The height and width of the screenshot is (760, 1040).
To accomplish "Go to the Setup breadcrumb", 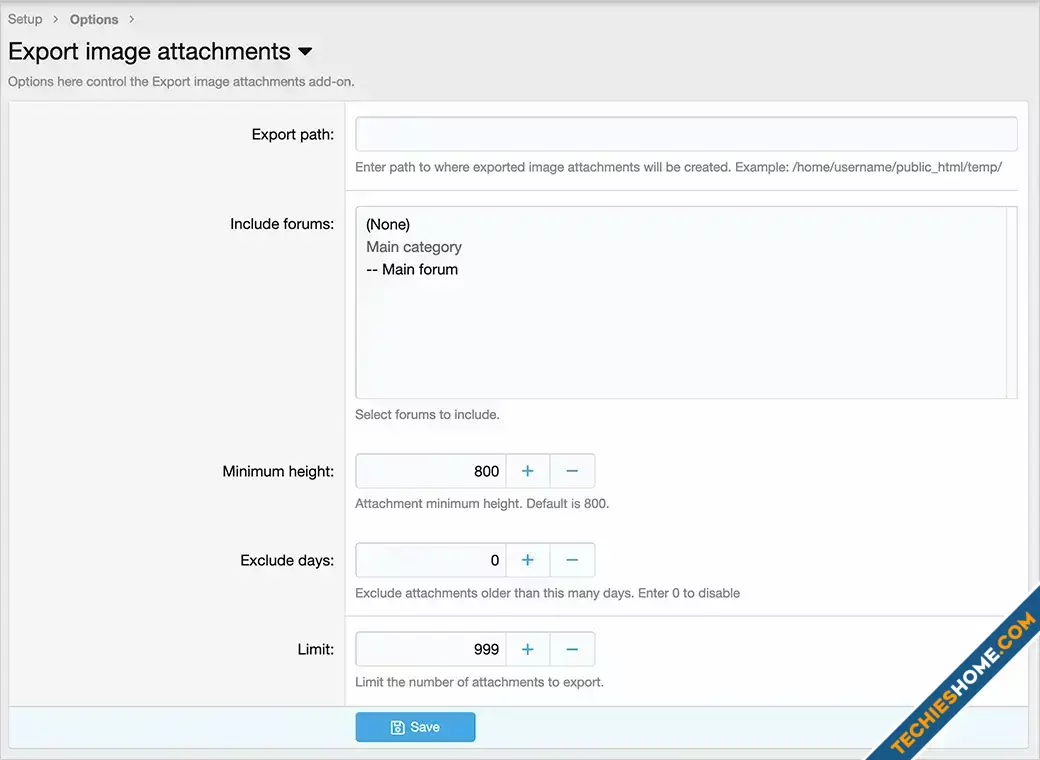I will click(x=25, y=19).
